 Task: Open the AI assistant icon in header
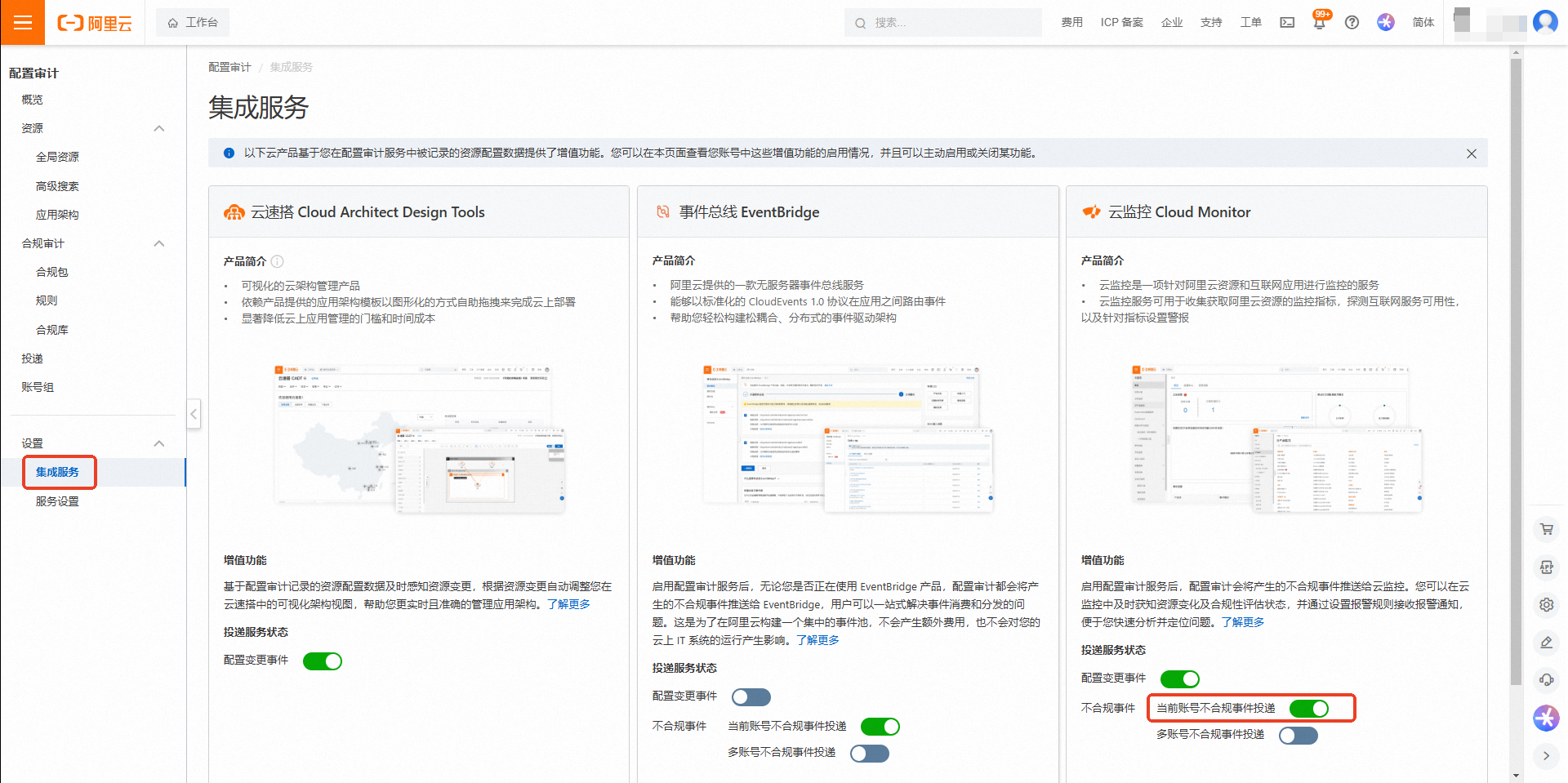1386,22
